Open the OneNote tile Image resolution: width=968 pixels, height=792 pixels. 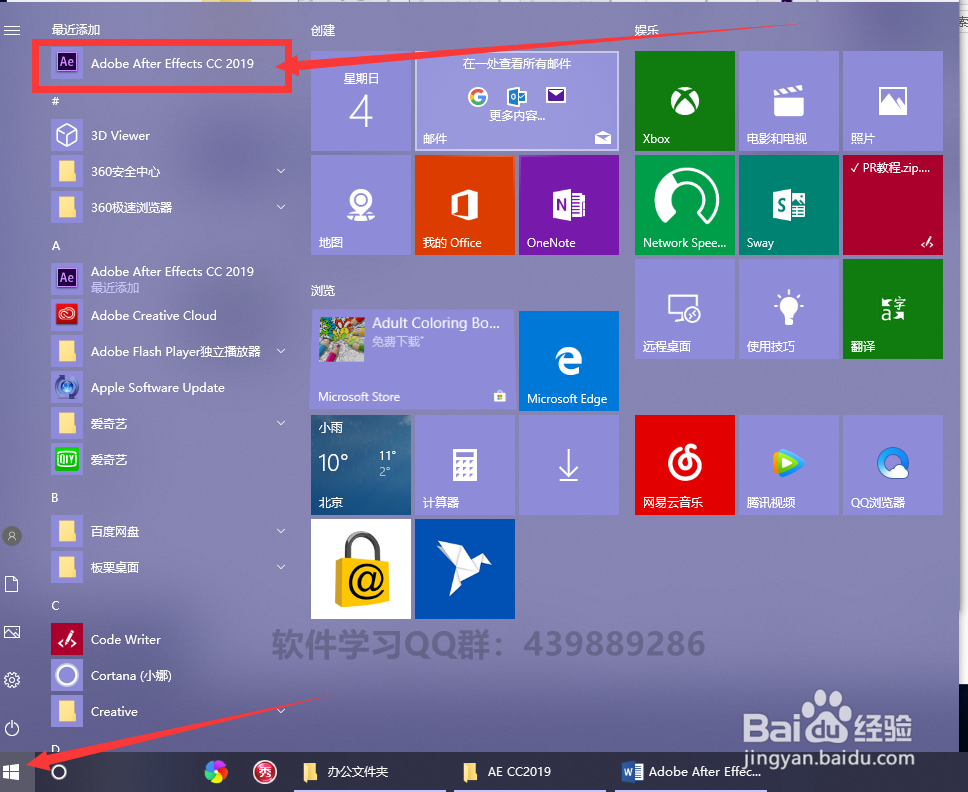pyautogui.click(x=569, y=205)
